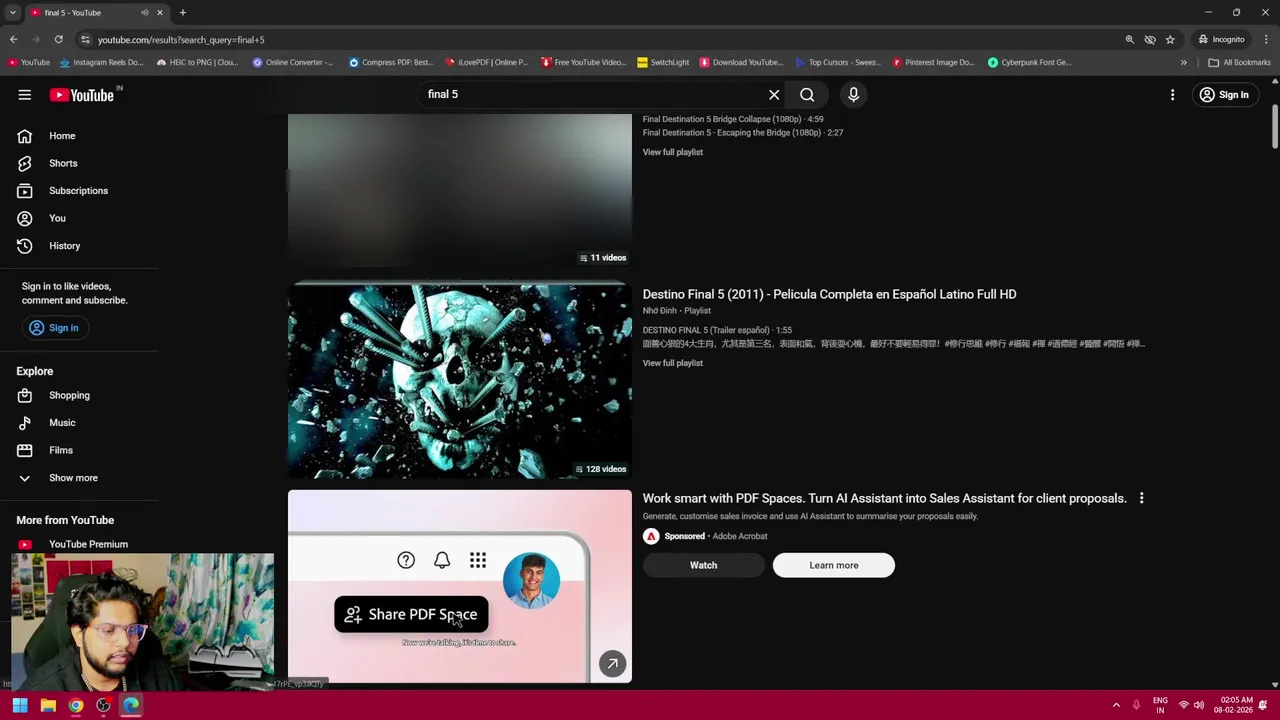
Task: Click Sign in button at top right
Action: (x=1225, y=95)
